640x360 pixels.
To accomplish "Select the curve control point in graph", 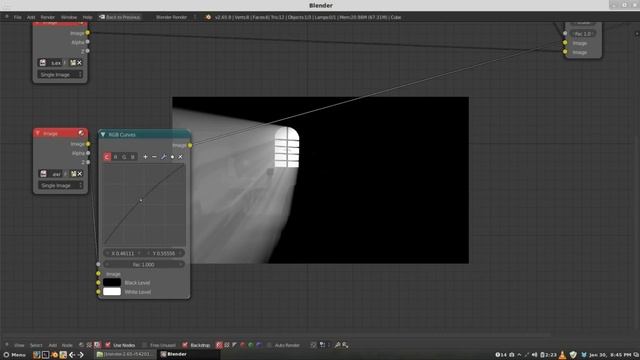I will click(141, 200).
